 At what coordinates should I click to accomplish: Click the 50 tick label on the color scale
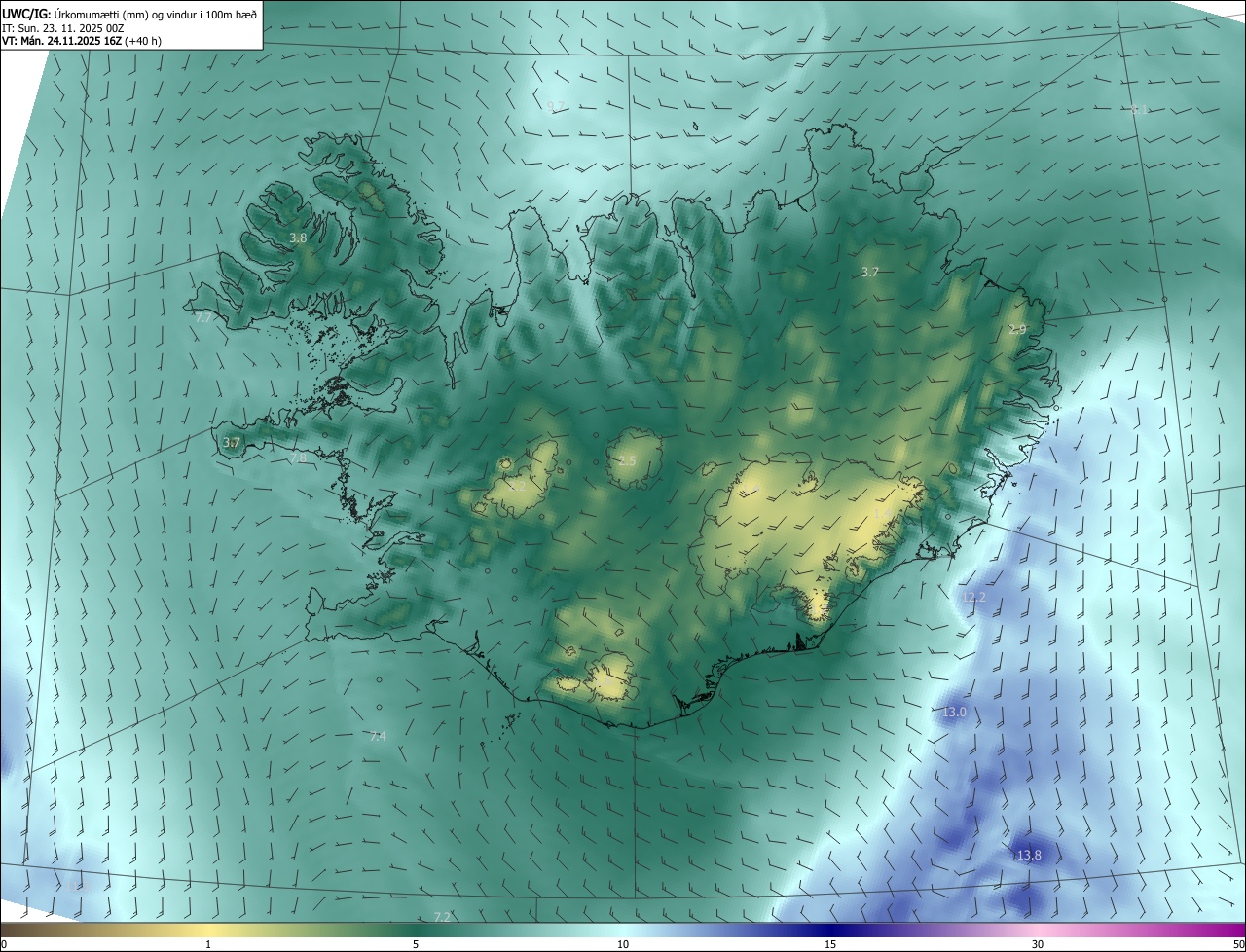tap(1237, 944)
